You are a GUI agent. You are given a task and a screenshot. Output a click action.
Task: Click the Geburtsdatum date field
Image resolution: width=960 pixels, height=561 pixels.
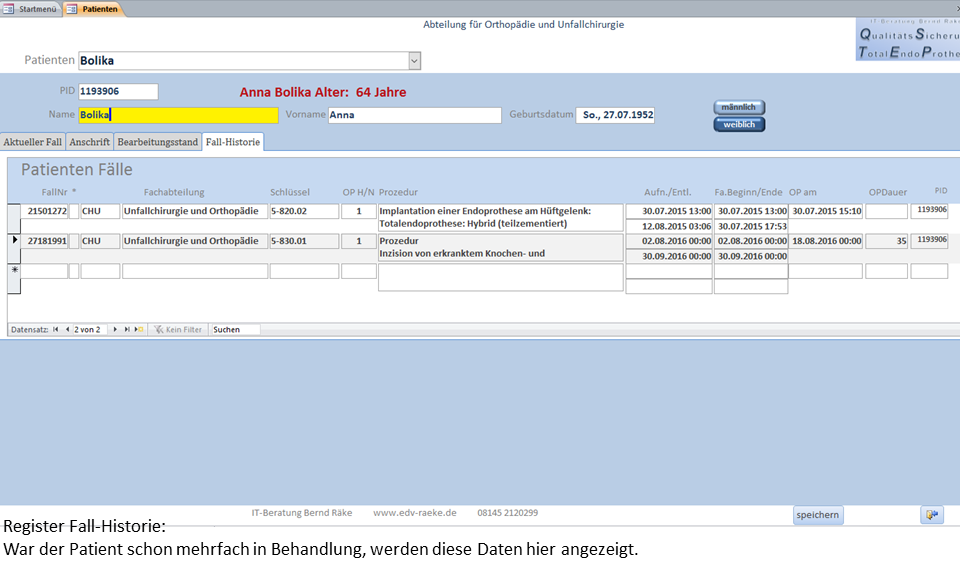615,115
